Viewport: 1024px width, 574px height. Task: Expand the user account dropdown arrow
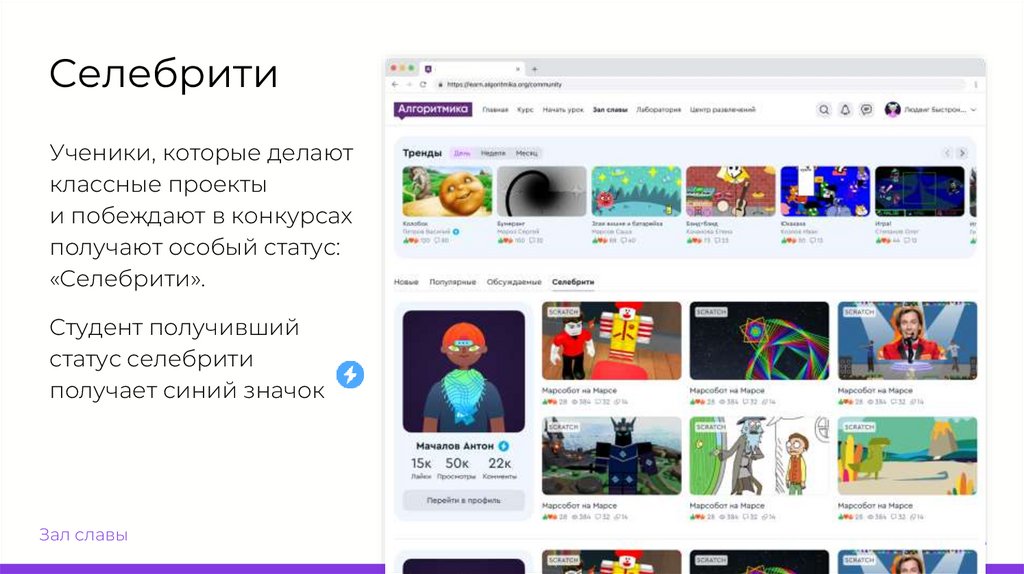point(973,110)
